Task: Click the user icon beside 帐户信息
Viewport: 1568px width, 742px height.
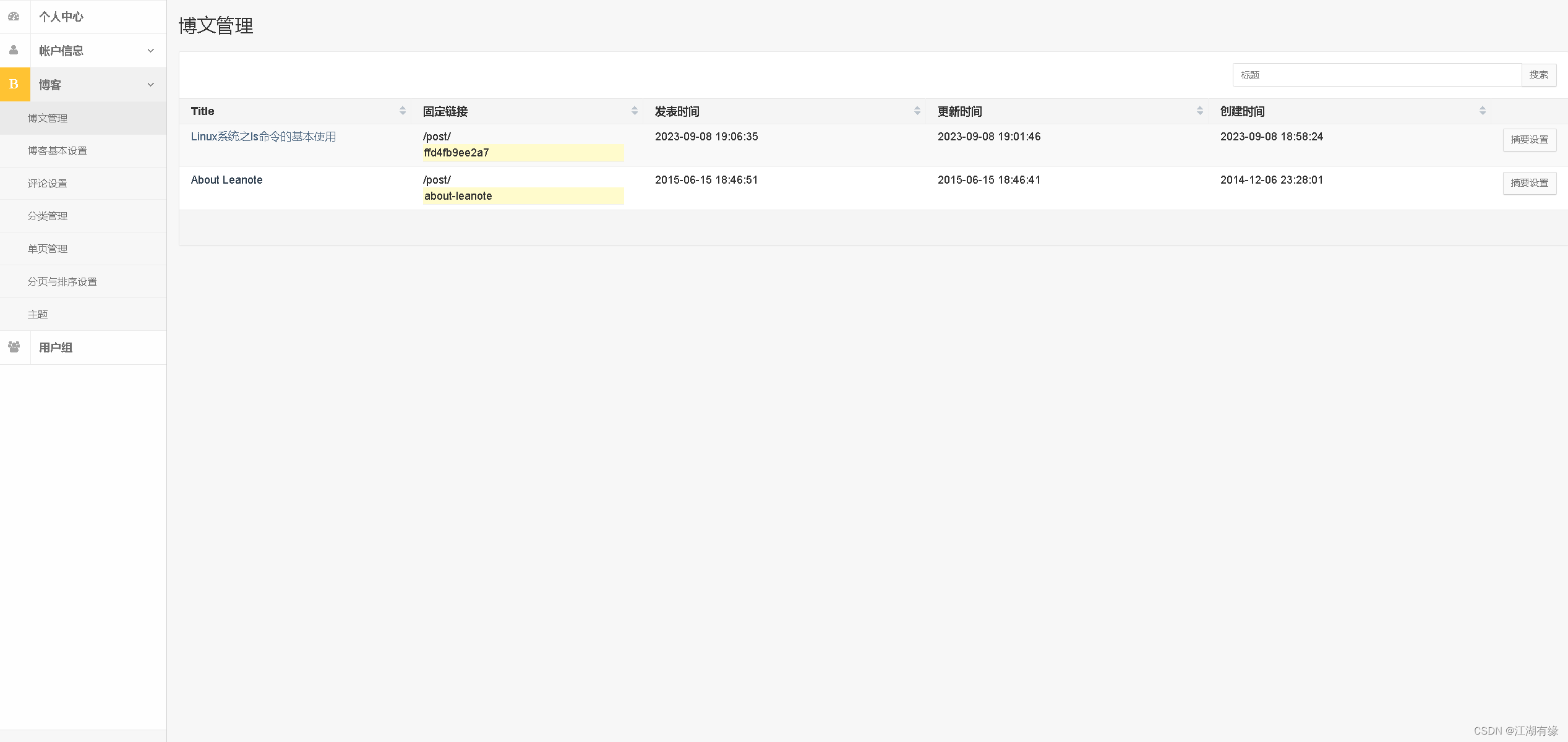Action: tap(14, 50)
